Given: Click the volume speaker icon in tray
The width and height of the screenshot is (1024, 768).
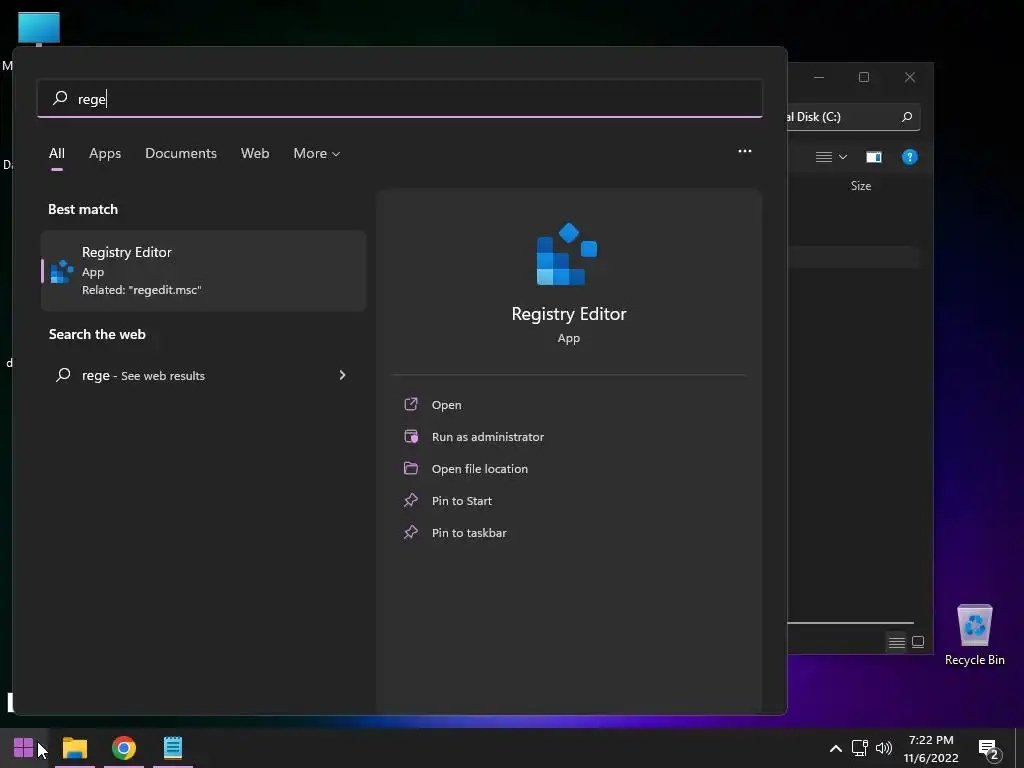Looking at the screenshot, I should pos(884,748).
